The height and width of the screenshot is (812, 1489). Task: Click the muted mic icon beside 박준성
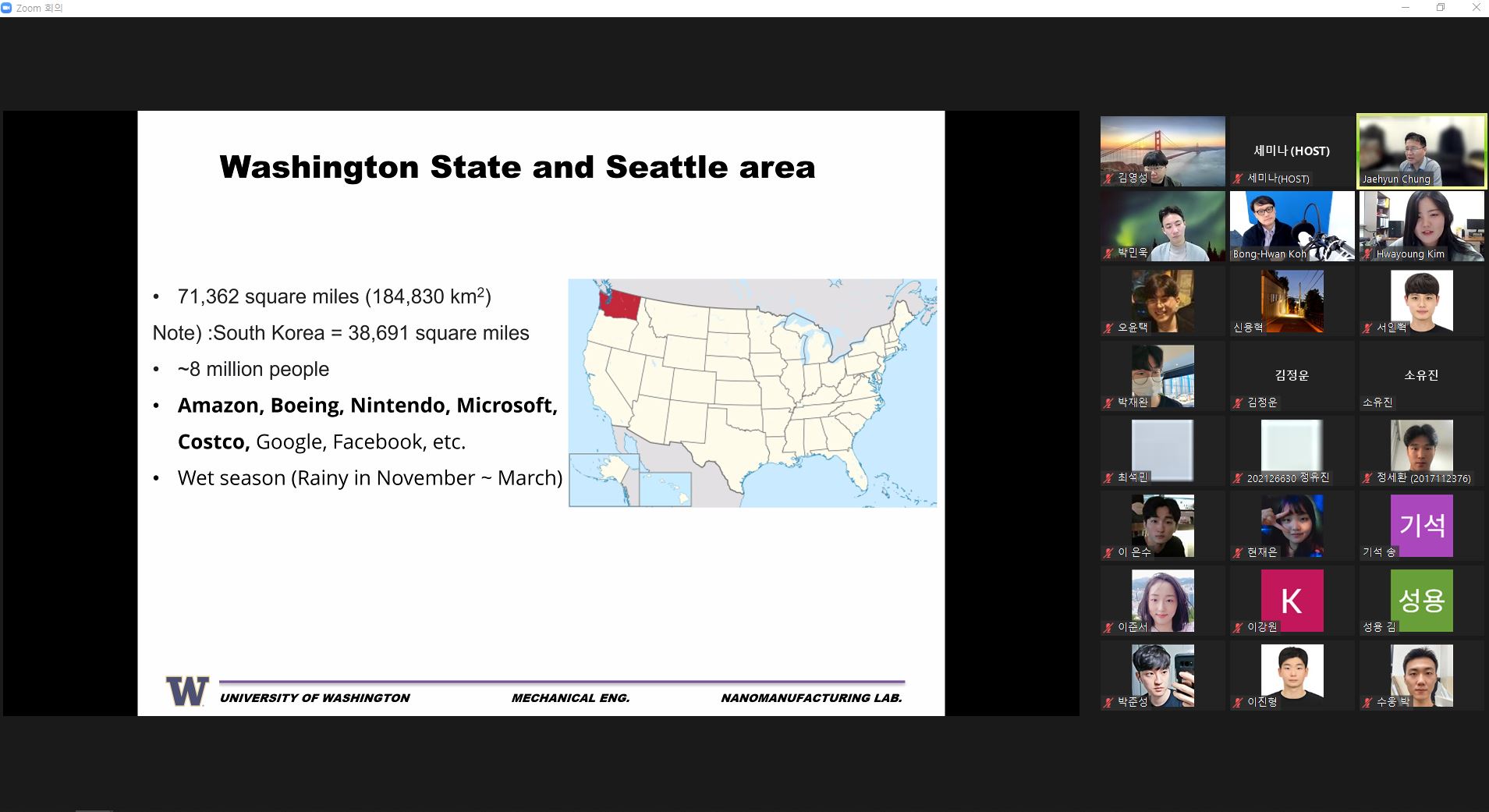1108,703
